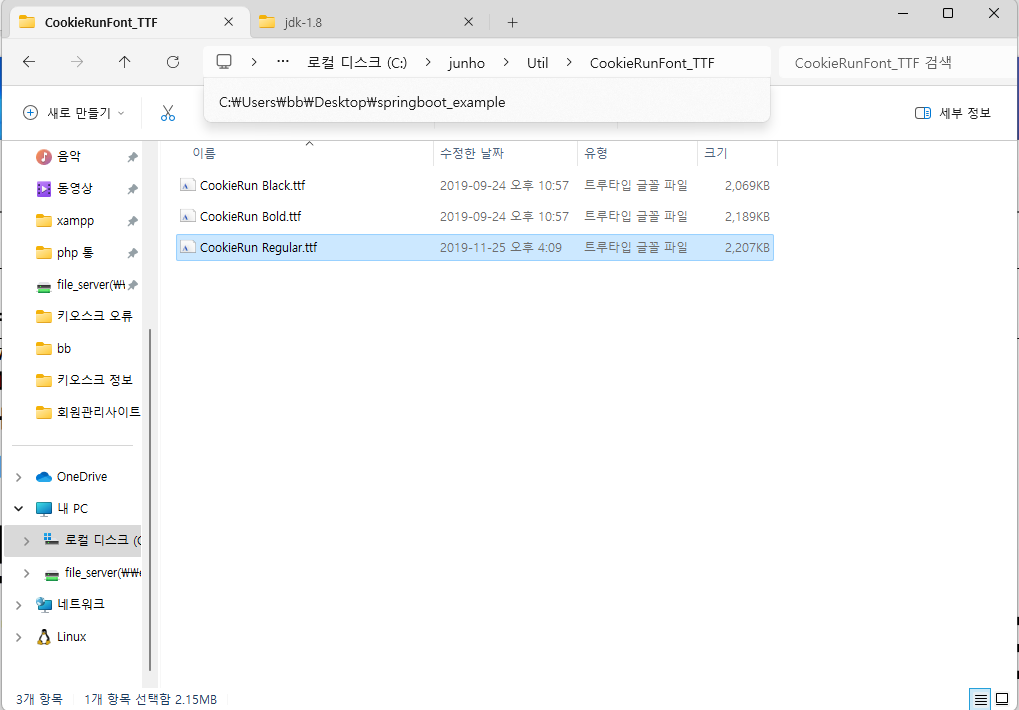
Task: Open 동영상 in quick access
Action: click(x=77, y=188)
